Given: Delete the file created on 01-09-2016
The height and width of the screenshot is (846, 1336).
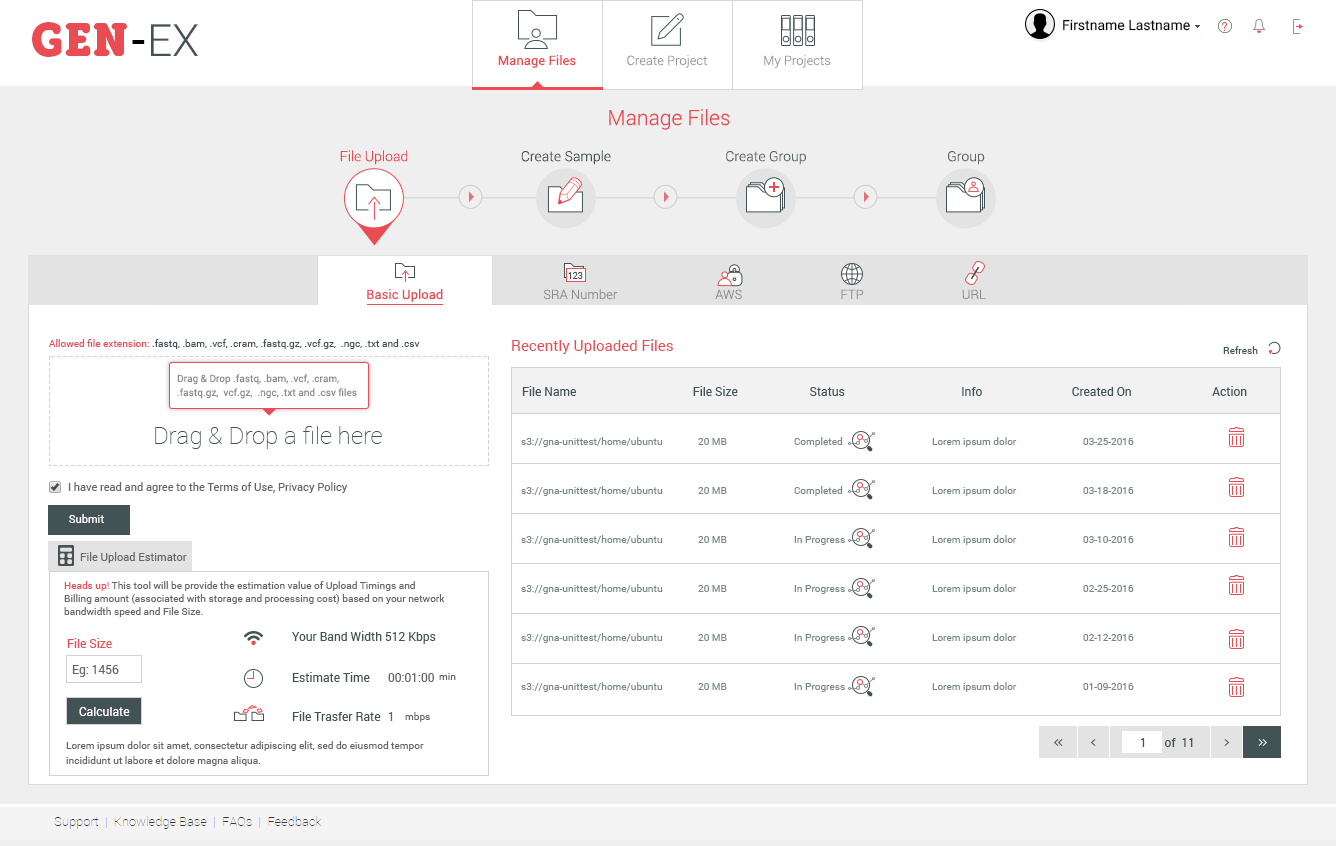Looking at the screenshot, I should (1236, 687).
